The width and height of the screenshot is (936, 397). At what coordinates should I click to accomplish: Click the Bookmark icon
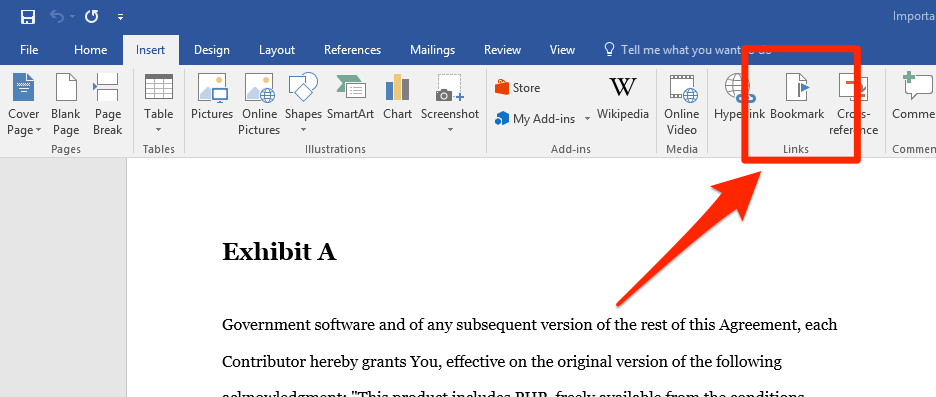coord(797,87)
